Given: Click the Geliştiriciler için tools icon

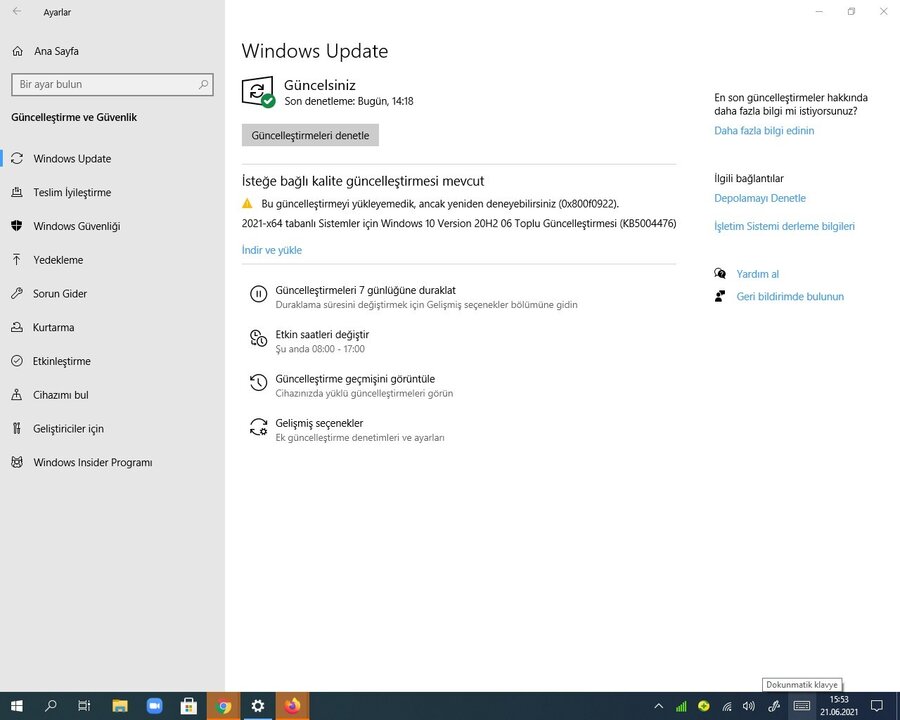Looking at the screenshot, I should [x=17, y=428].
